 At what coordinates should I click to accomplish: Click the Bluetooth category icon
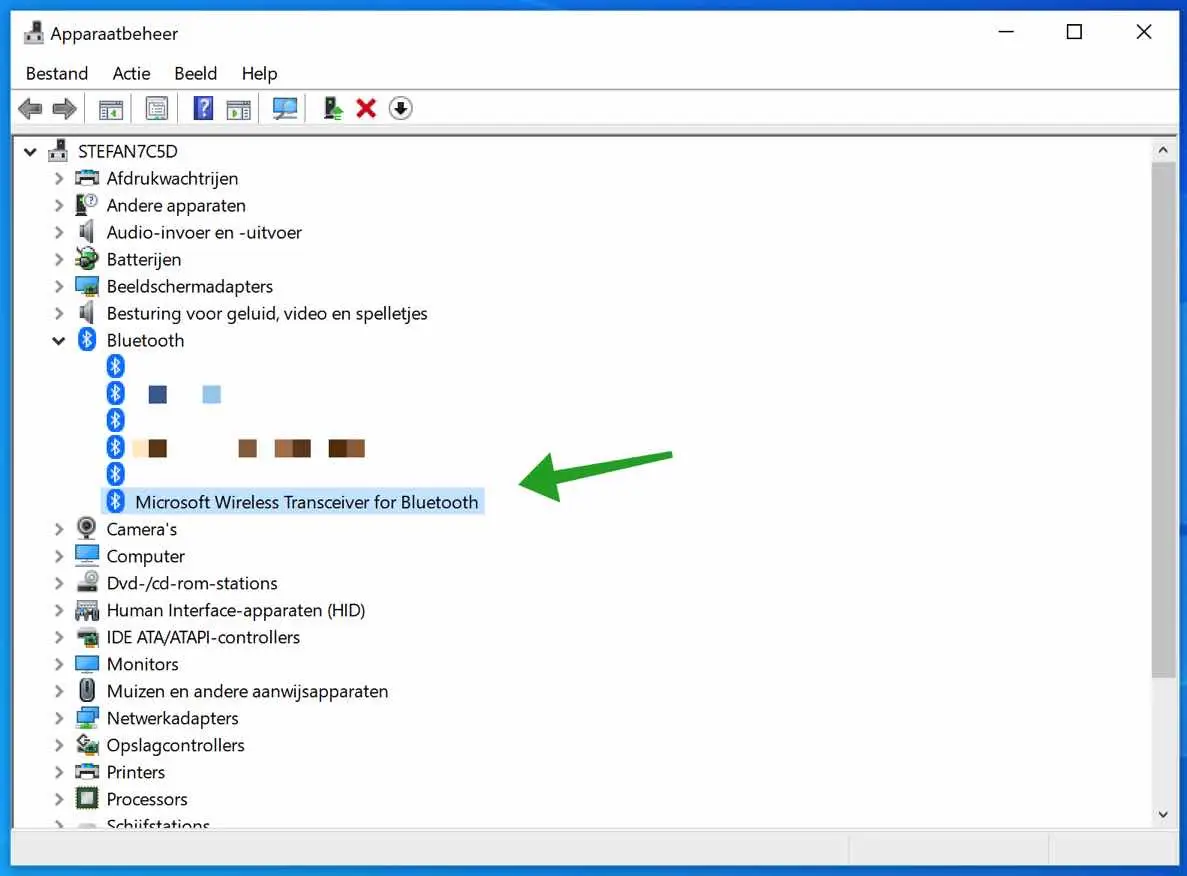click(x=87, y=340)
